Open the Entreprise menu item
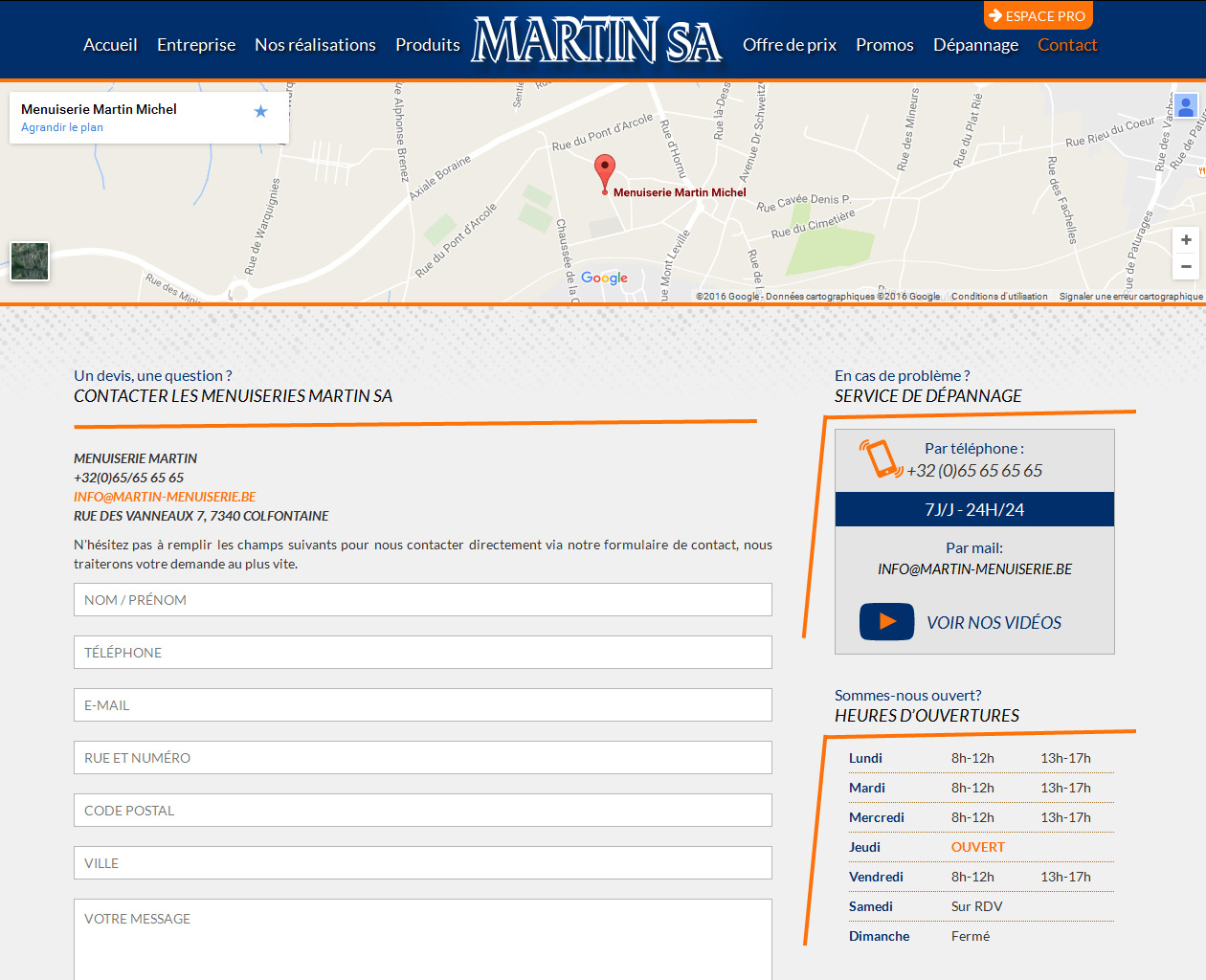1206x980 pixels. [196, 45]
